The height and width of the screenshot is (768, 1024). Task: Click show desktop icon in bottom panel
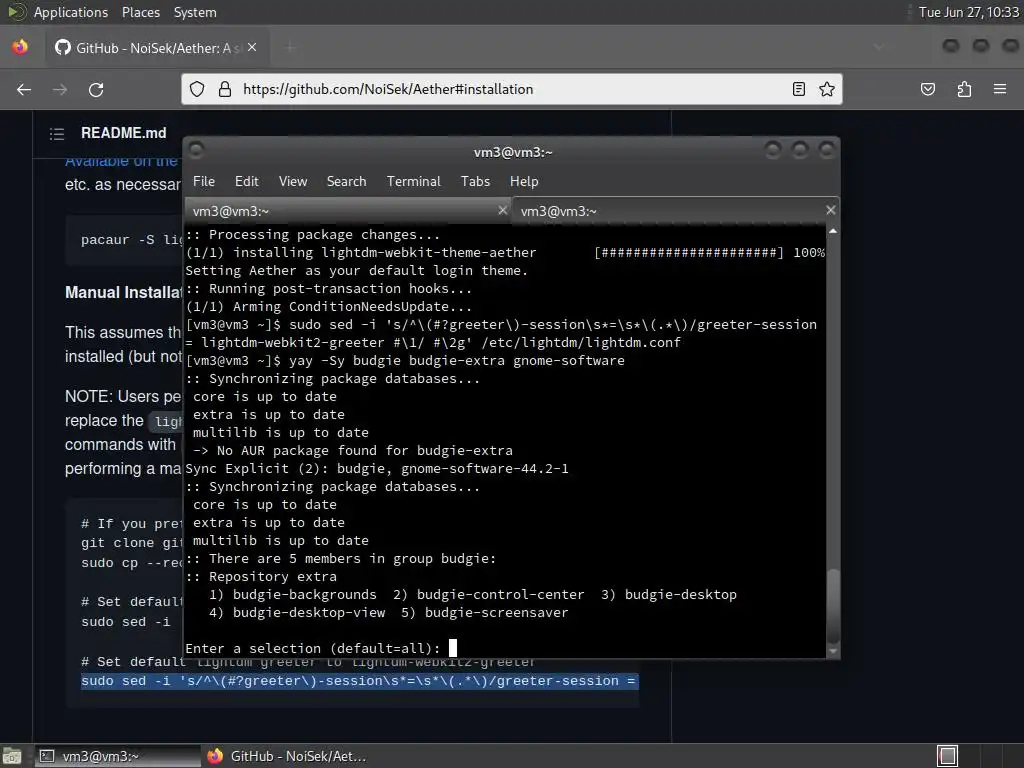[12, 756]
